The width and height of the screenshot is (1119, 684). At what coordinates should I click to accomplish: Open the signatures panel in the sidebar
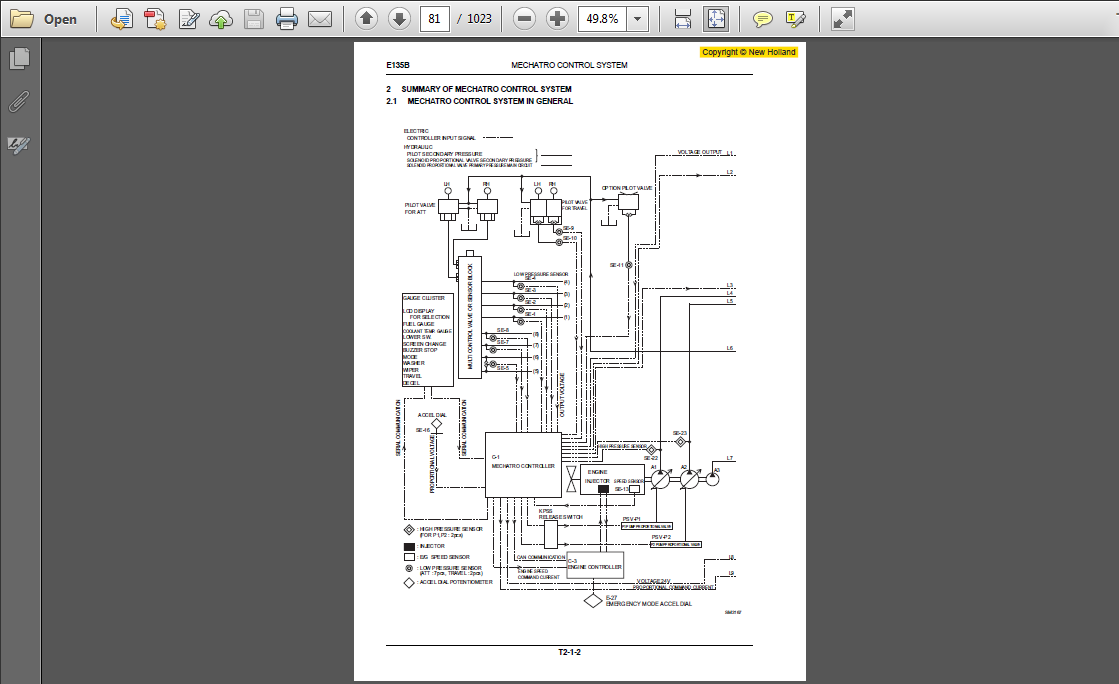click(19, 145)
